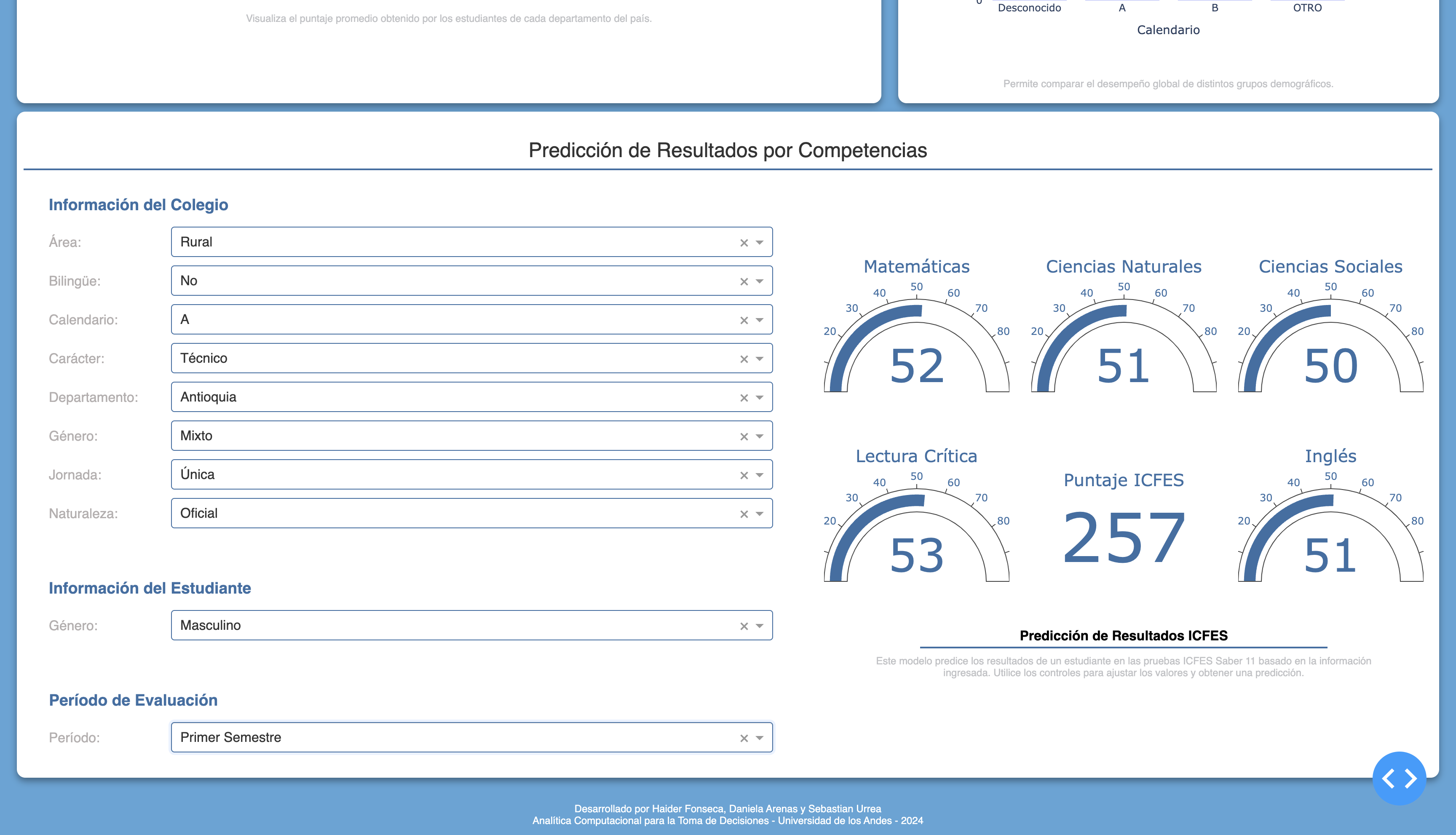
Task: Clear the Departamento Antioquia value
Action: coord(744,398)
